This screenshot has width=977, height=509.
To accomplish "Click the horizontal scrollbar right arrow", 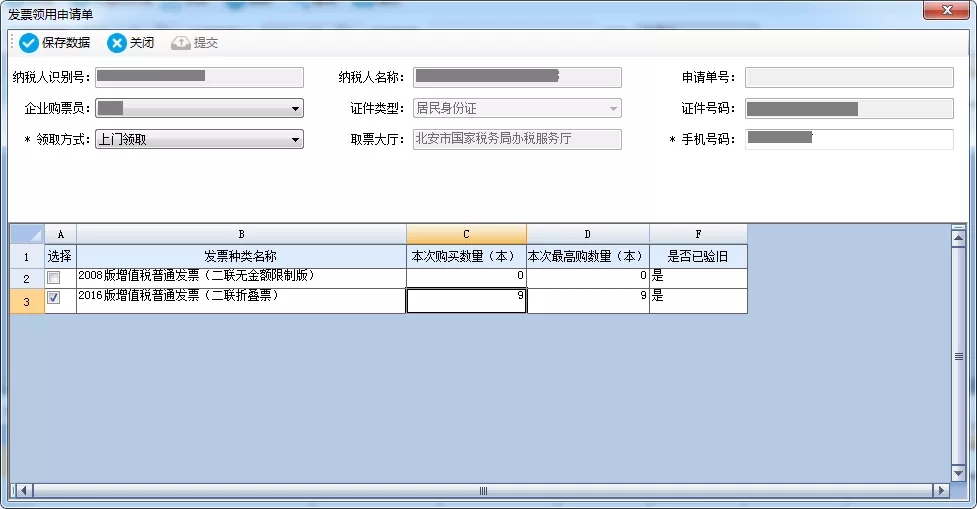I will coord(941,490).
